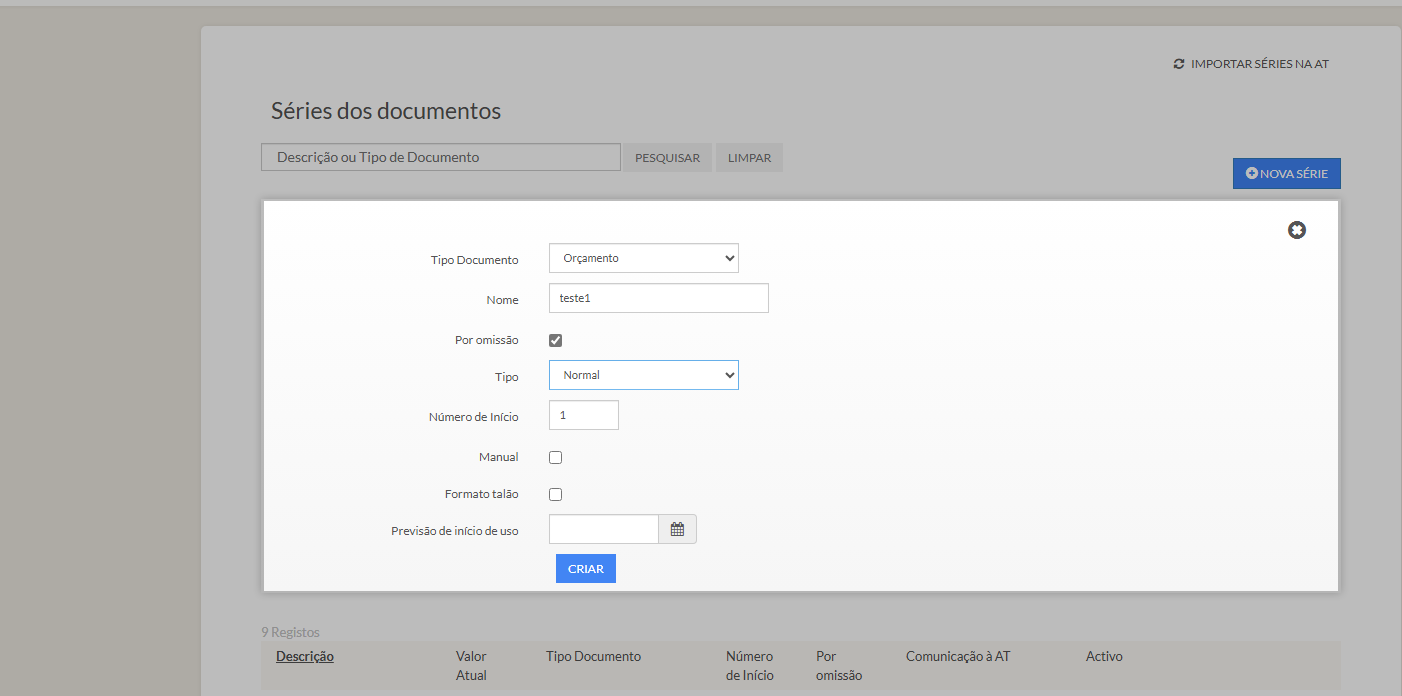Click the Previsão de início de uso field
Screen dimensions: 1402x696
tap(604, 529)
